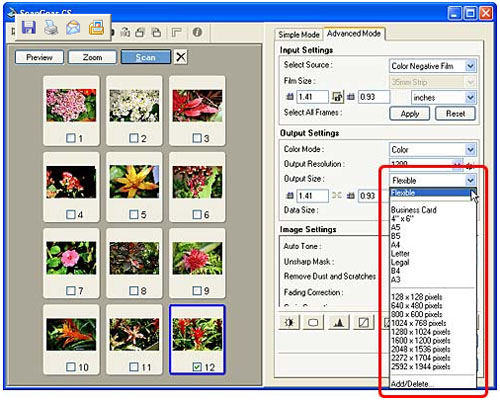Open the disabled Film Size 35mm Strip dropdown
This screenshot has height=400, width=500.
pos(432,82)
